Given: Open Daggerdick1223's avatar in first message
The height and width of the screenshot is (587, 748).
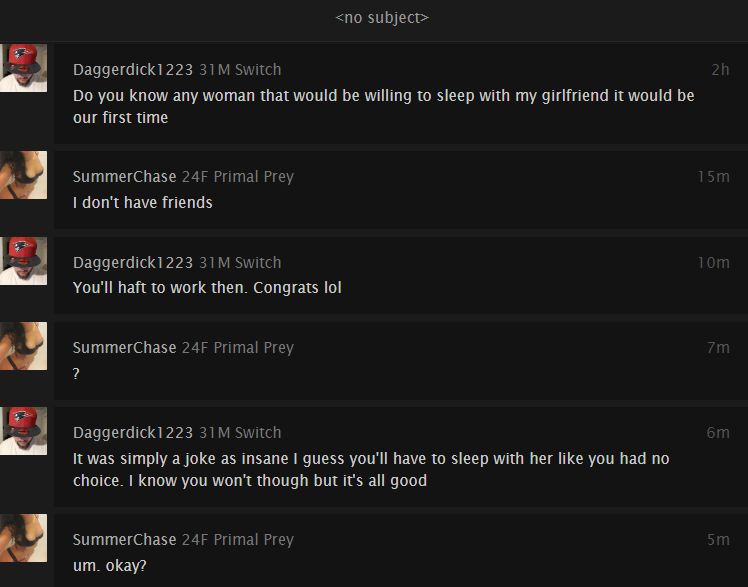Looking at the screenshot, I should pyautogui.click(x=23, y=68).
